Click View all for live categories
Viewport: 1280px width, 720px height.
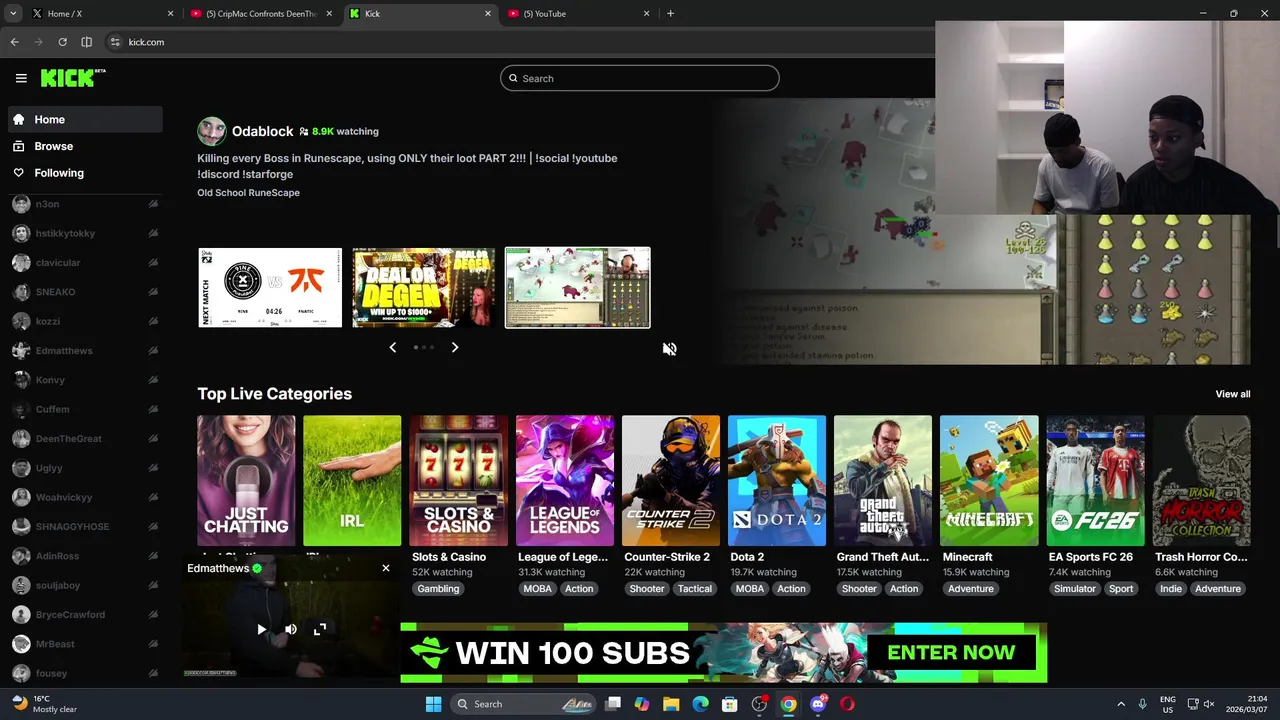(1232, 394)
